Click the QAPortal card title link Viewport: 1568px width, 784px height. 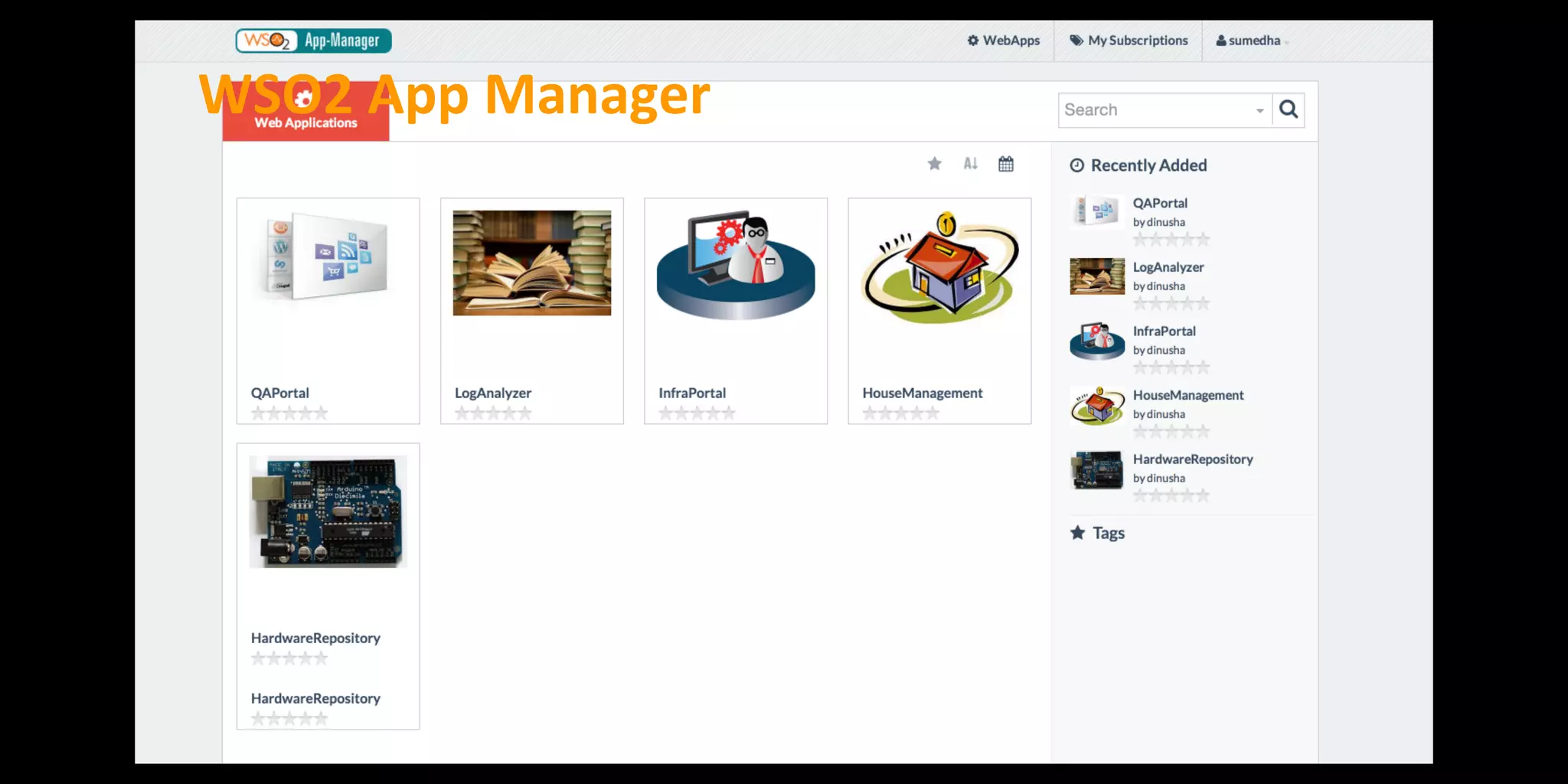click(x=280, y=393)
